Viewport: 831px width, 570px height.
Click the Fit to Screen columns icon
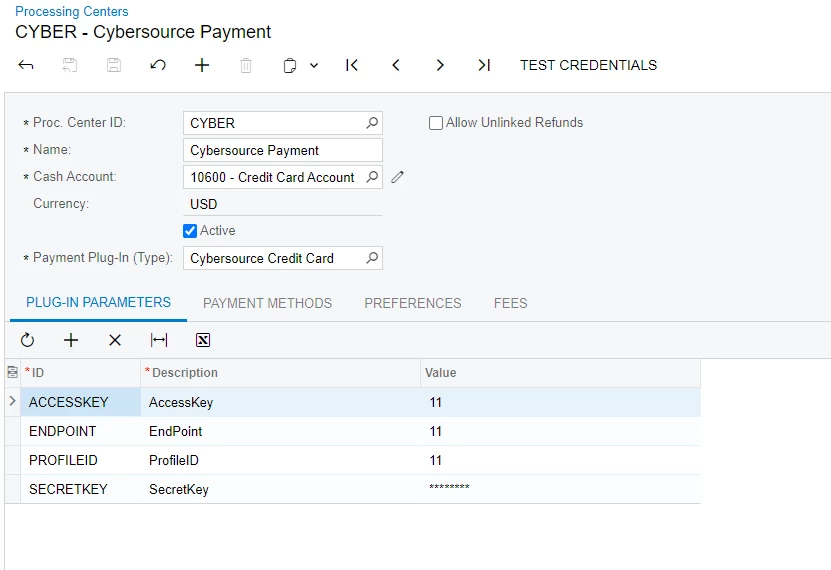click(x=159, y=340)
